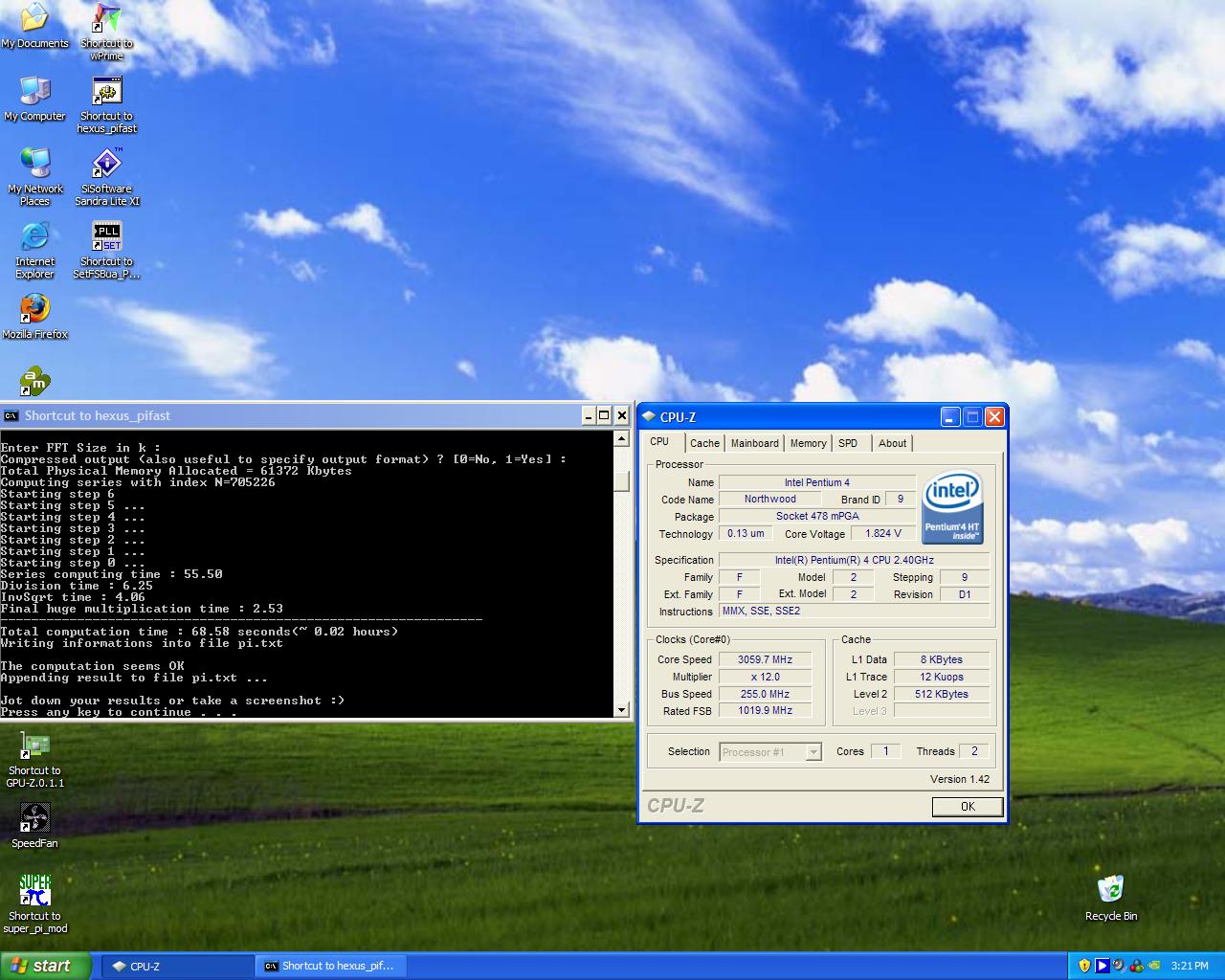Image resolution: width=1225 pixels, height=980 pixels.
Task: Click the Bus Speed 255.0 MHz value
Action: pos(765,694)
